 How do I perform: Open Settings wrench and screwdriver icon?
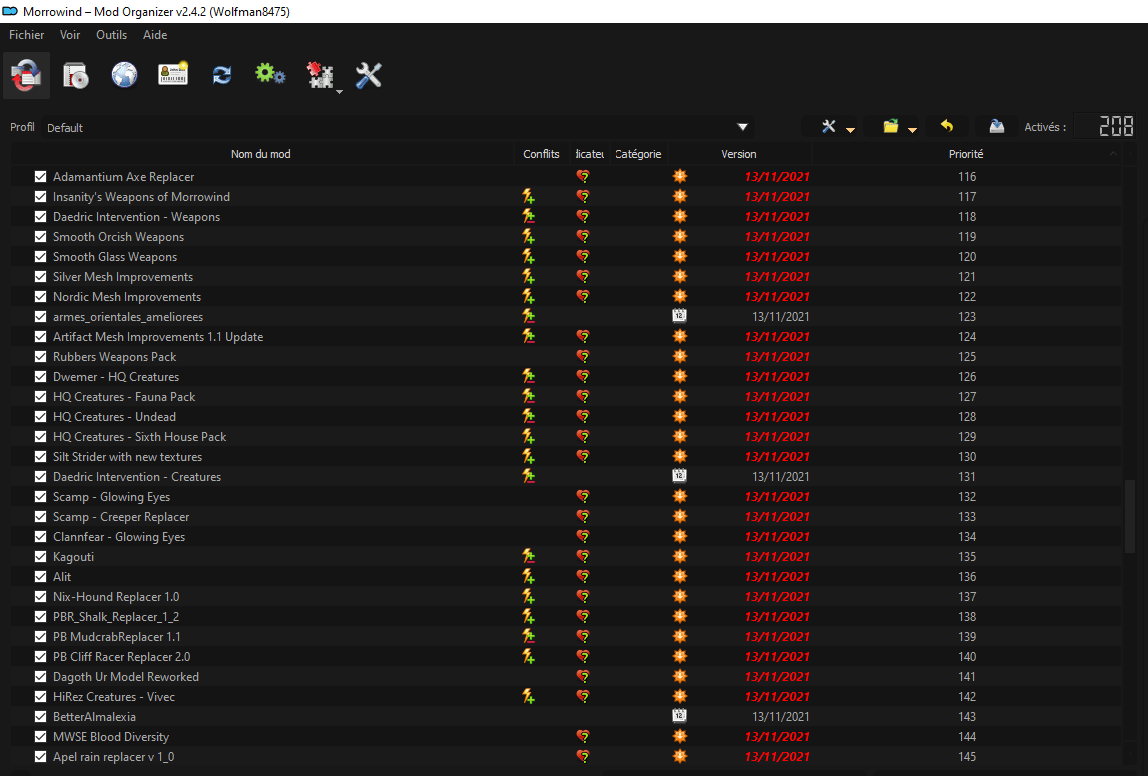pyautogui.click(x=369, y=76)
